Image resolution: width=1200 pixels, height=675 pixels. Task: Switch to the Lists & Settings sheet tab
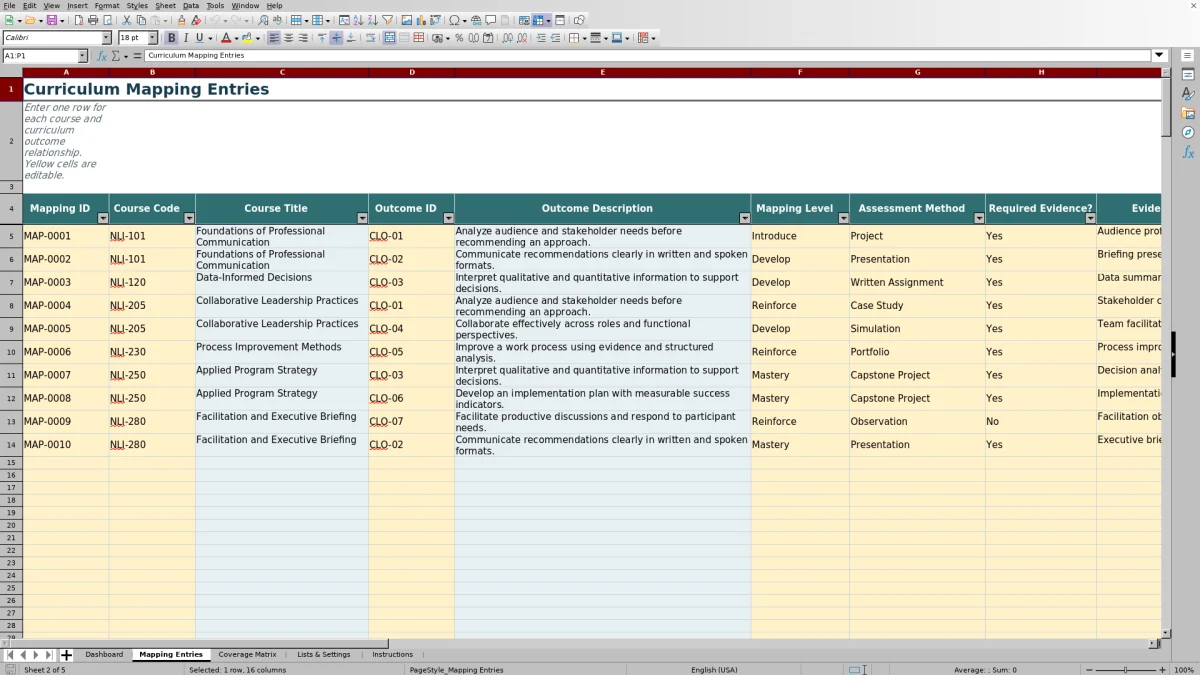click(324, 655)
